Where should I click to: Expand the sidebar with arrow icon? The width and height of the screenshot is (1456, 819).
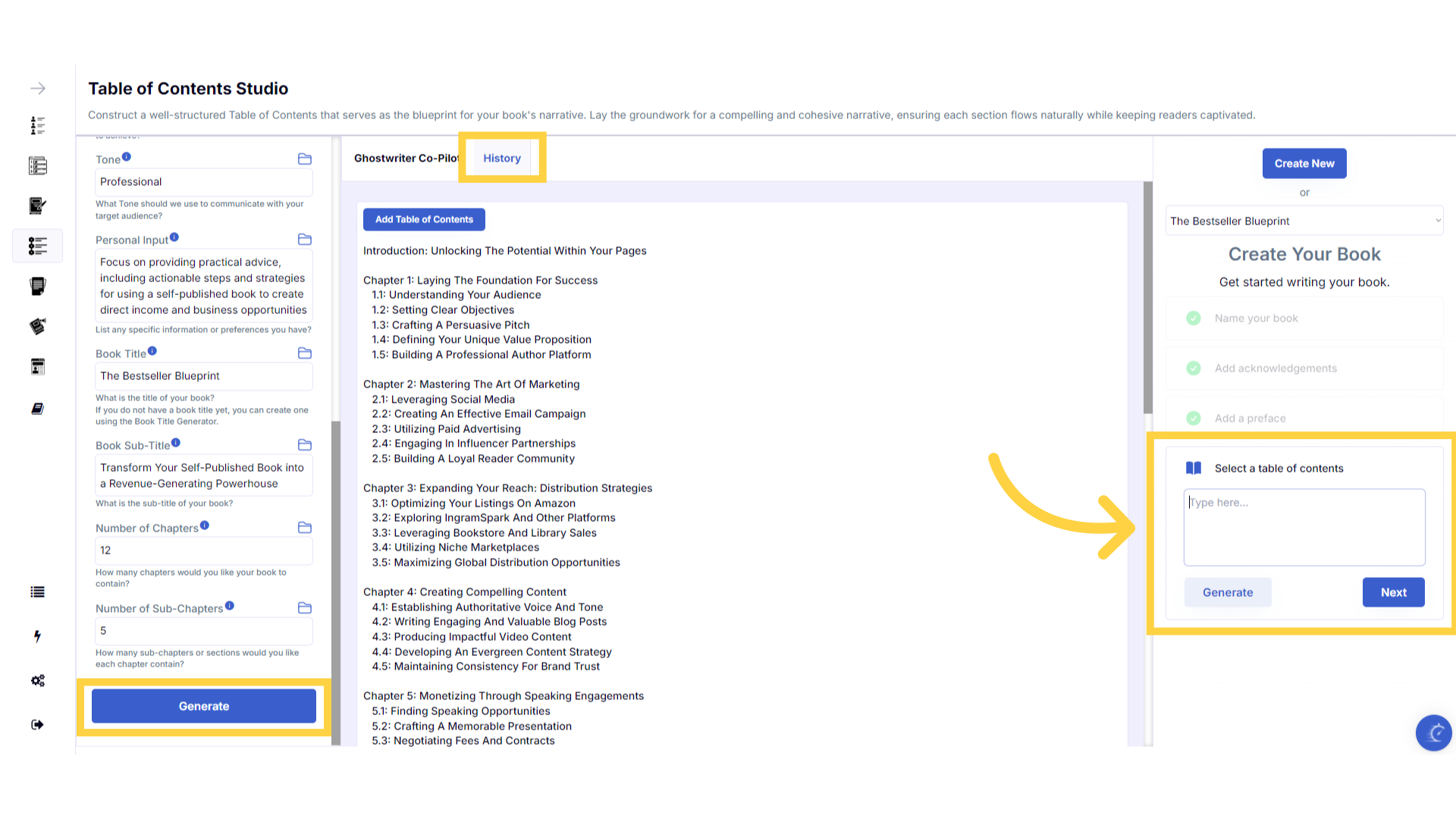tap(38, 89)
